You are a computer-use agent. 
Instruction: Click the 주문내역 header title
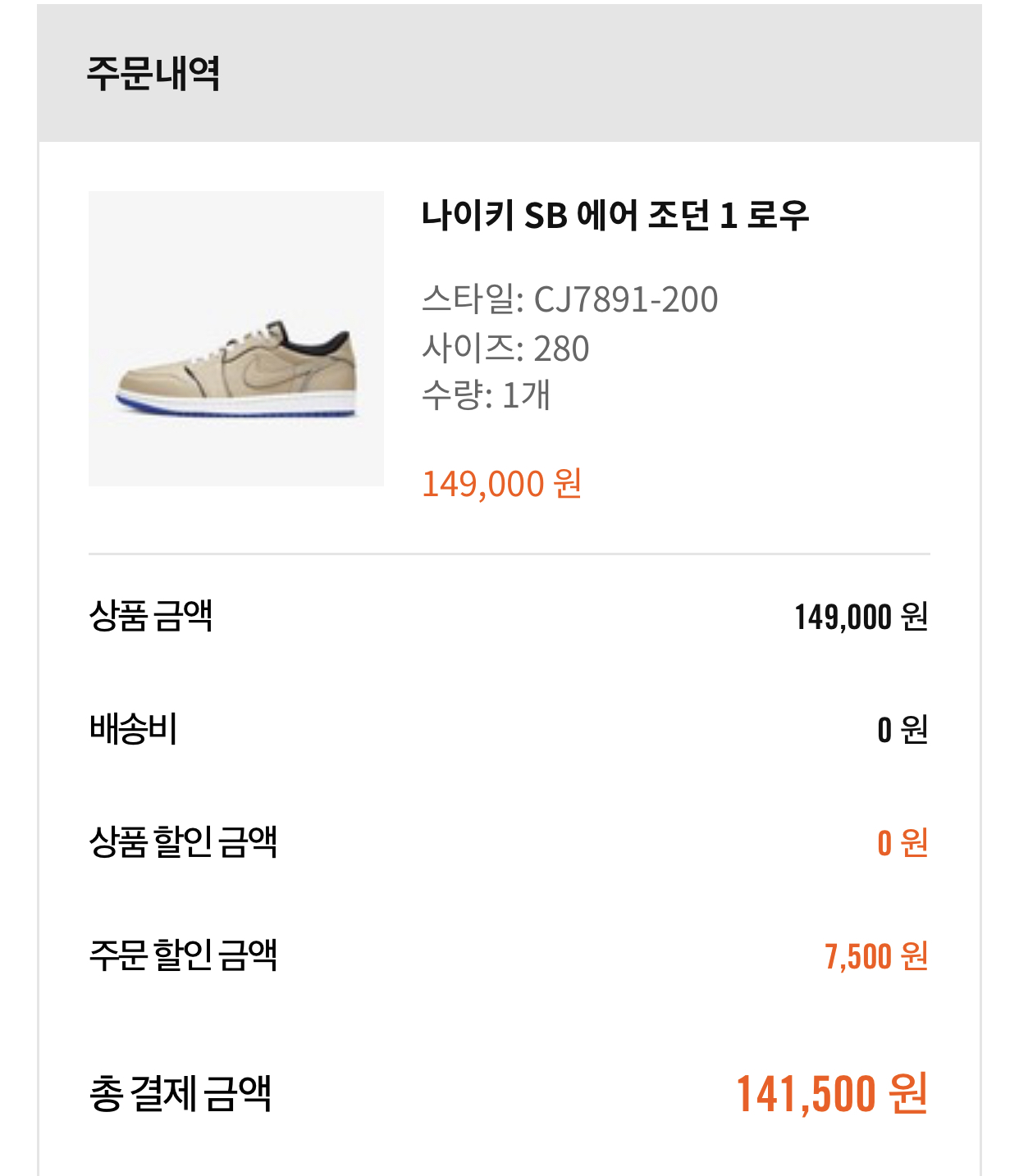pos(153,73)
